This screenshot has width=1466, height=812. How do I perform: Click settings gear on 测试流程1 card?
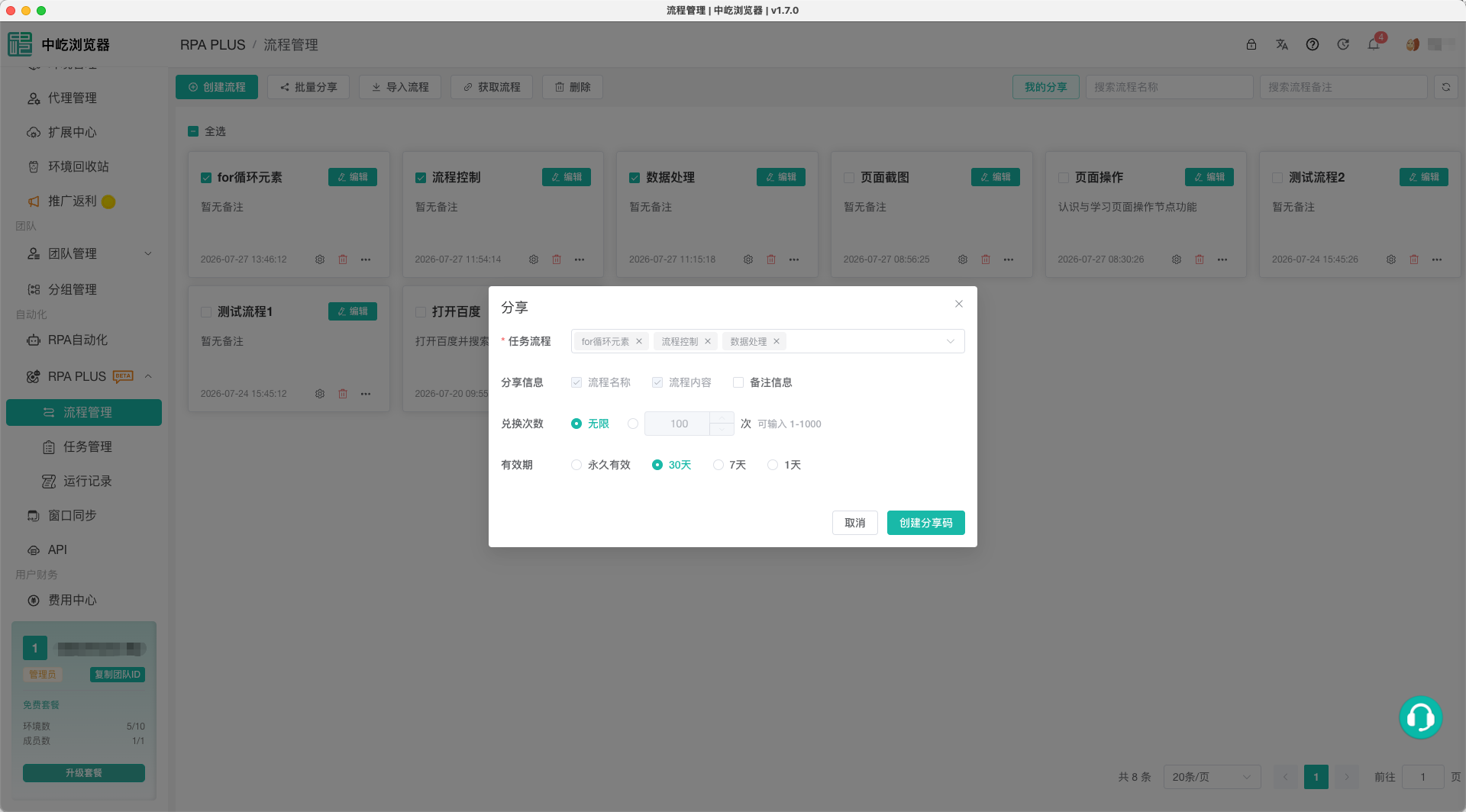[x=320, y=394]
